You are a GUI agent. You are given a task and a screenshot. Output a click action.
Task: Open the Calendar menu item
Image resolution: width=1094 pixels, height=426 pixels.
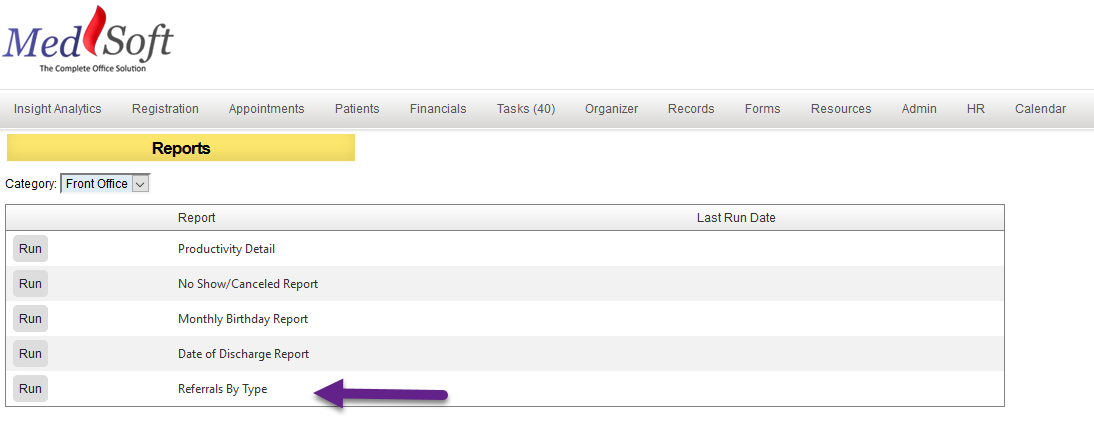click(1040, 109)
